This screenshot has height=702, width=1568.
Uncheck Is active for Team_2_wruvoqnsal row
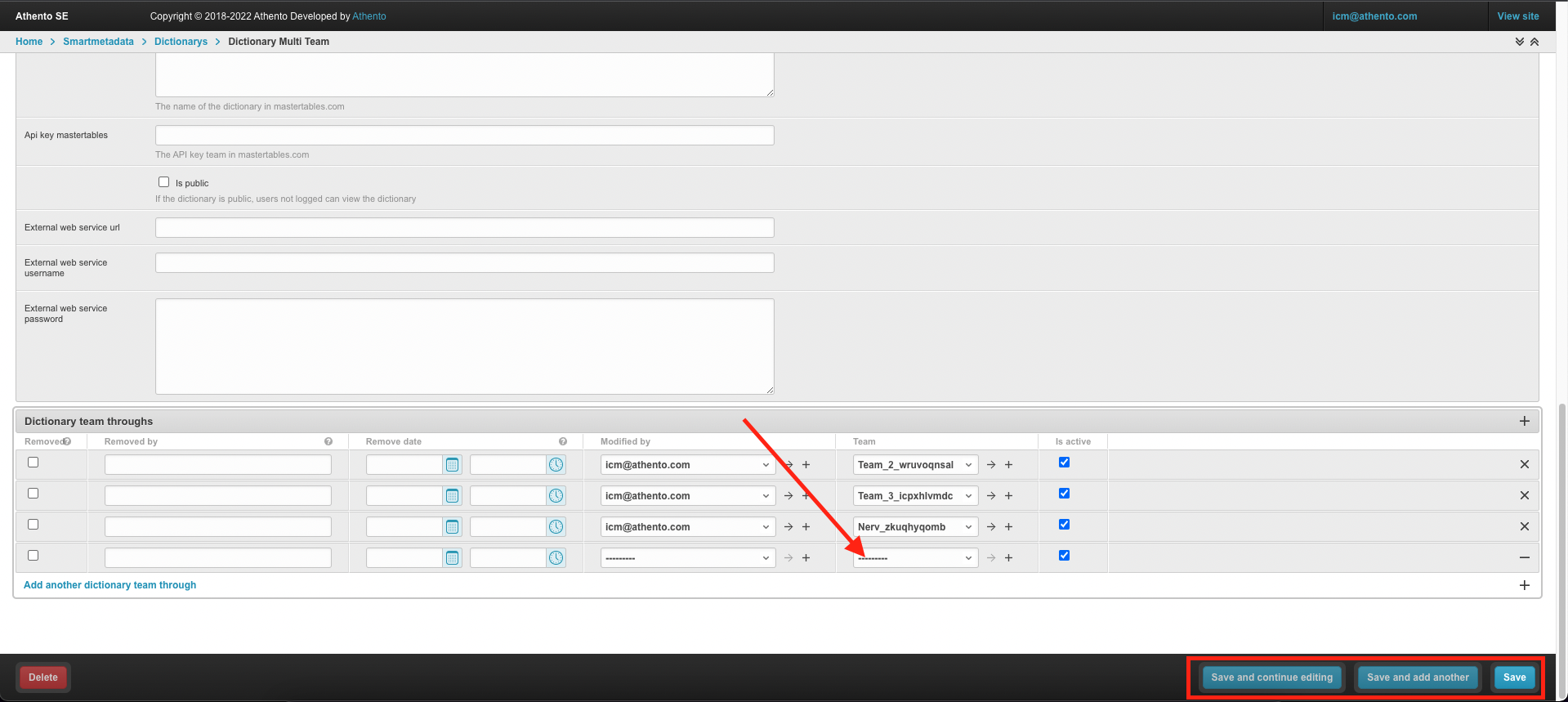tap(1064, 463)
